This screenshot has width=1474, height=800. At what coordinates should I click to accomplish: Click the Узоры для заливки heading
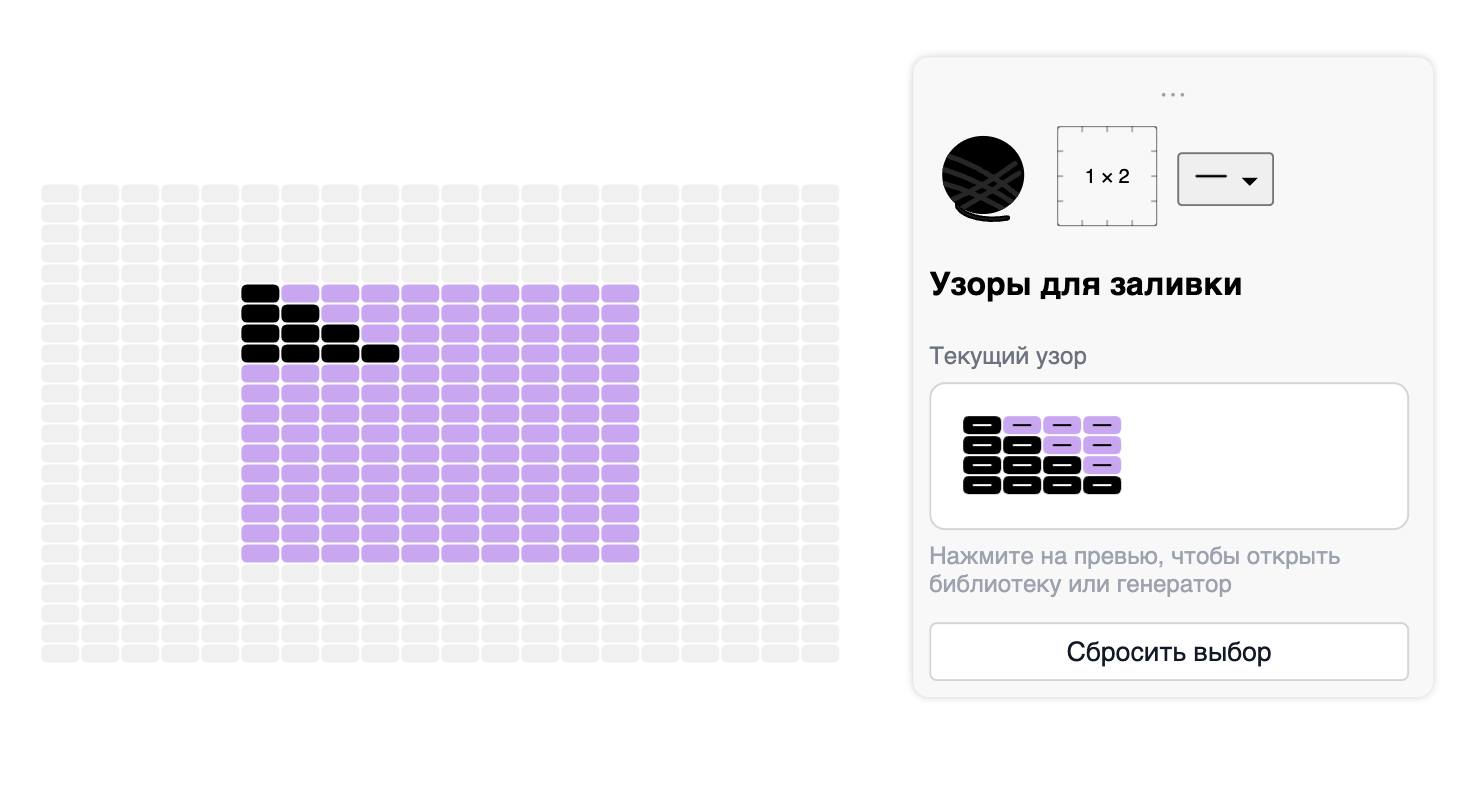(x=1085, y=284)
